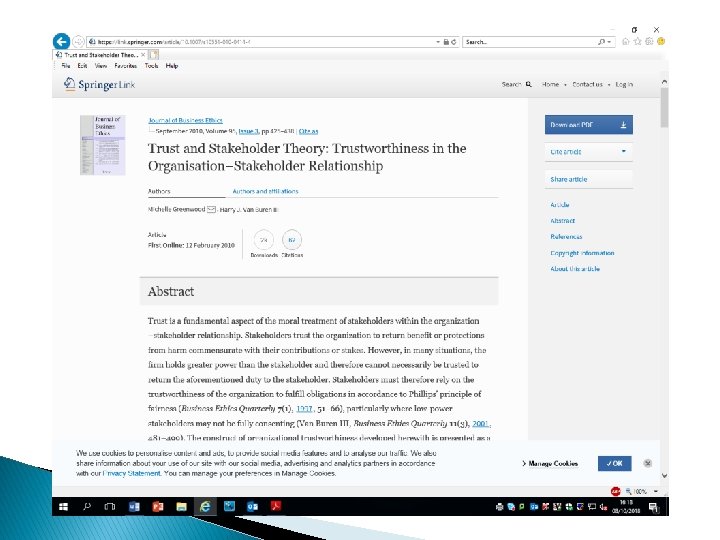Open the Windows Start button
Image resolution: width=720 pixels, height=540 pixels.
[x=64, y=506]
